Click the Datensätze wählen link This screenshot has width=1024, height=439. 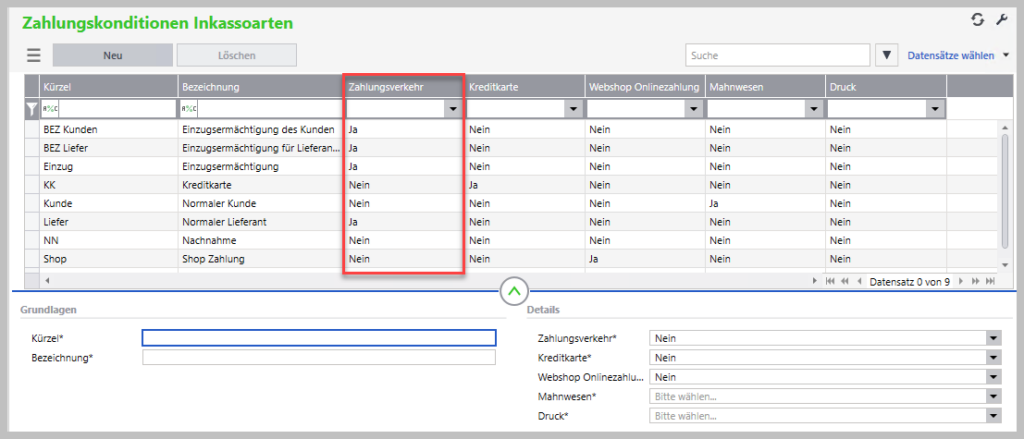pyautogui.click(x=950, y=56)
